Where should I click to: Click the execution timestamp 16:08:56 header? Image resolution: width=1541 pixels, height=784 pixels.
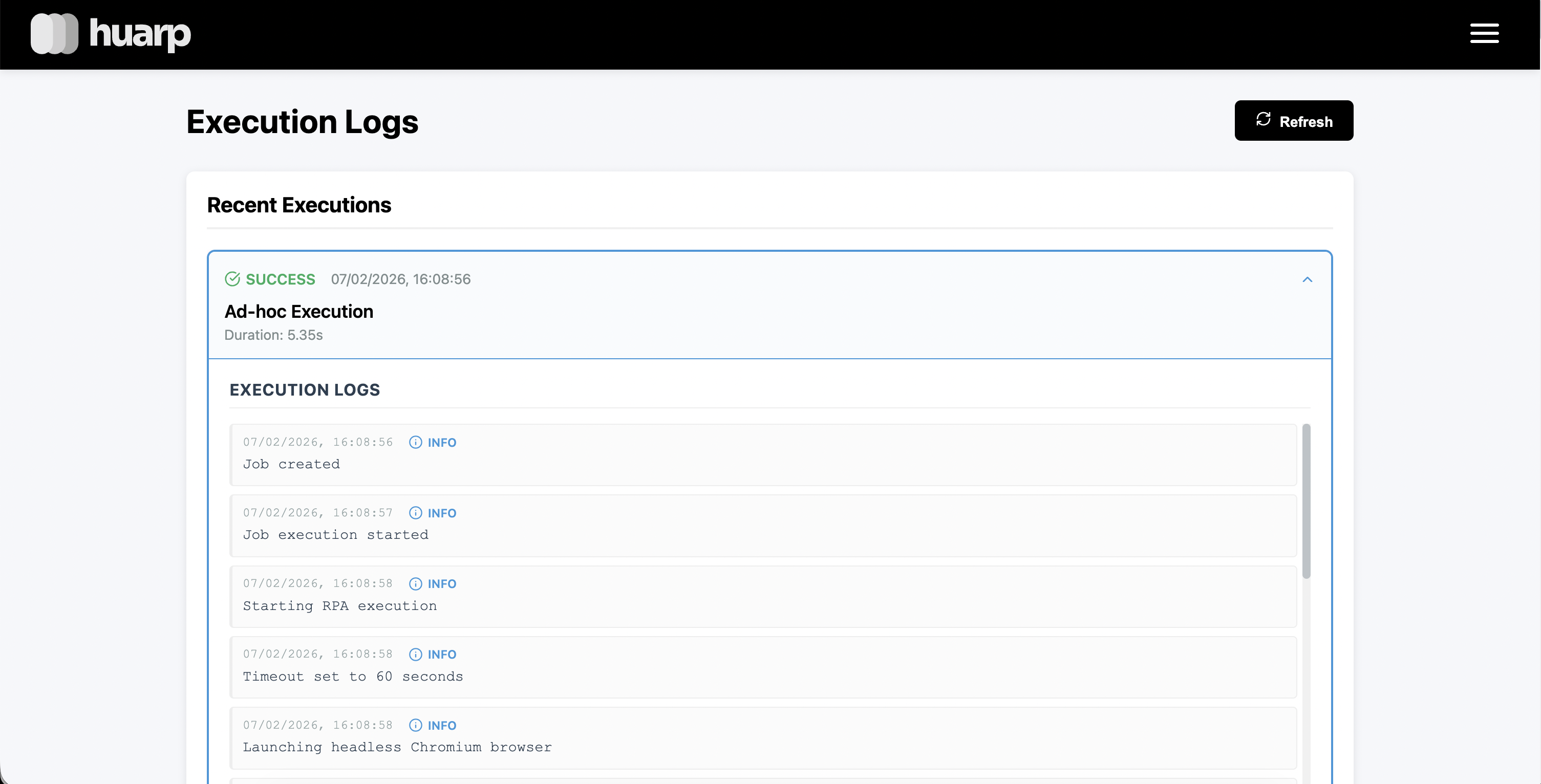pos(400,279)
